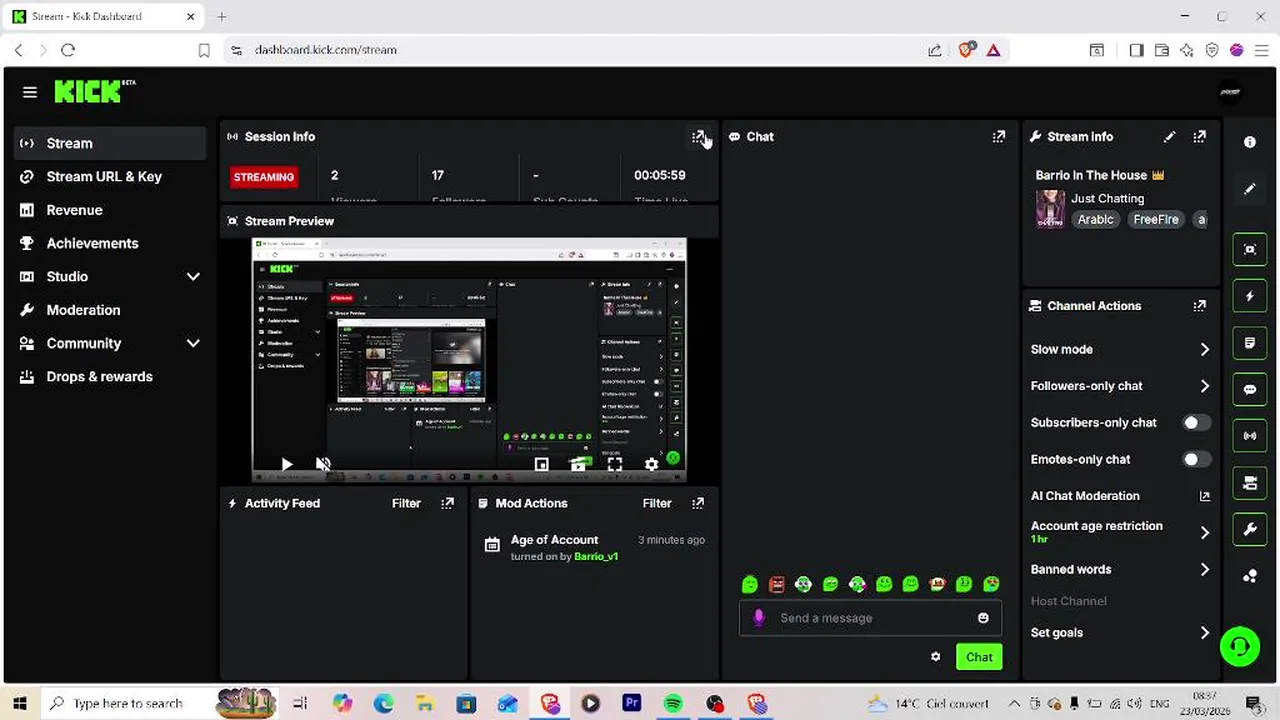Enable Subscribers-only chat toggle
Viewport: 1280px width, 720px height.
[x=1196, y=423]
